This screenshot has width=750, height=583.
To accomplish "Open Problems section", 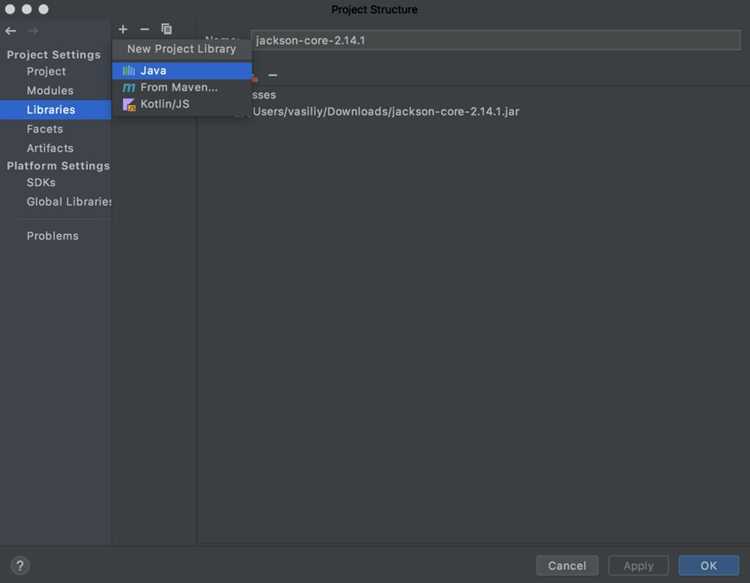I will [53, 236].
